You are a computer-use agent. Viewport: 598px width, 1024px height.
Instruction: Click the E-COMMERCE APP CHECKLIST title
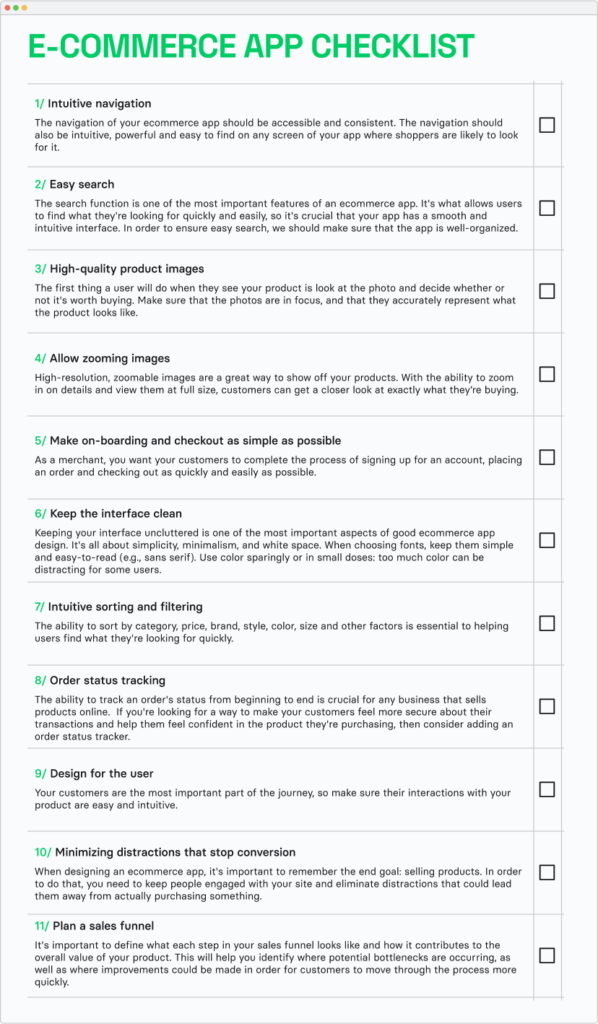[x=250, y=45]
